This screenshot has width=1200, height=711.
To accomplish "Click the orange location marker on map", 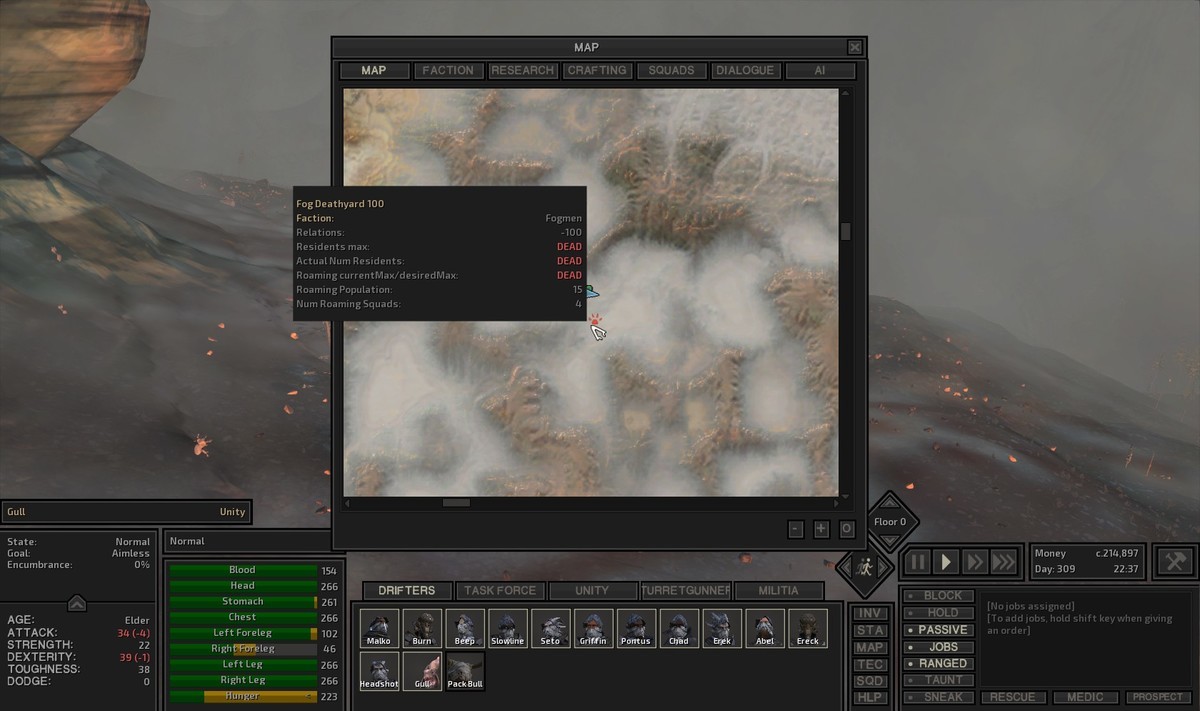I will pyautogui.click(x=595, y=320).
